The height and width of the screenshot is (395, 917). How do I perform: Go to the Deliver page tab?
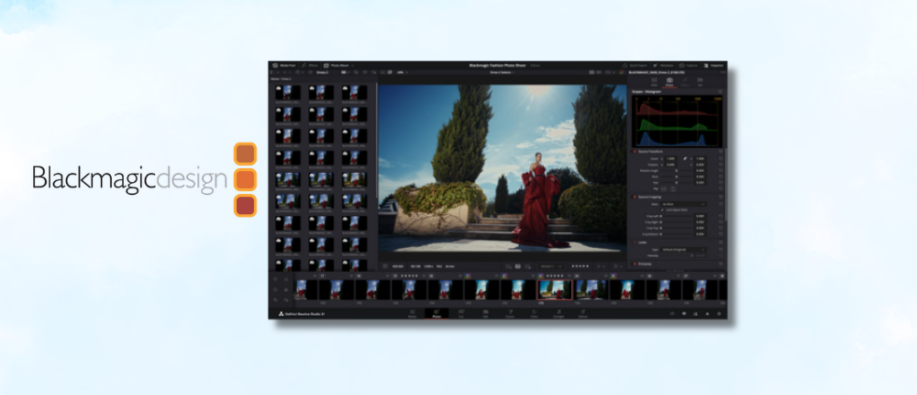[x=583, y=313]
